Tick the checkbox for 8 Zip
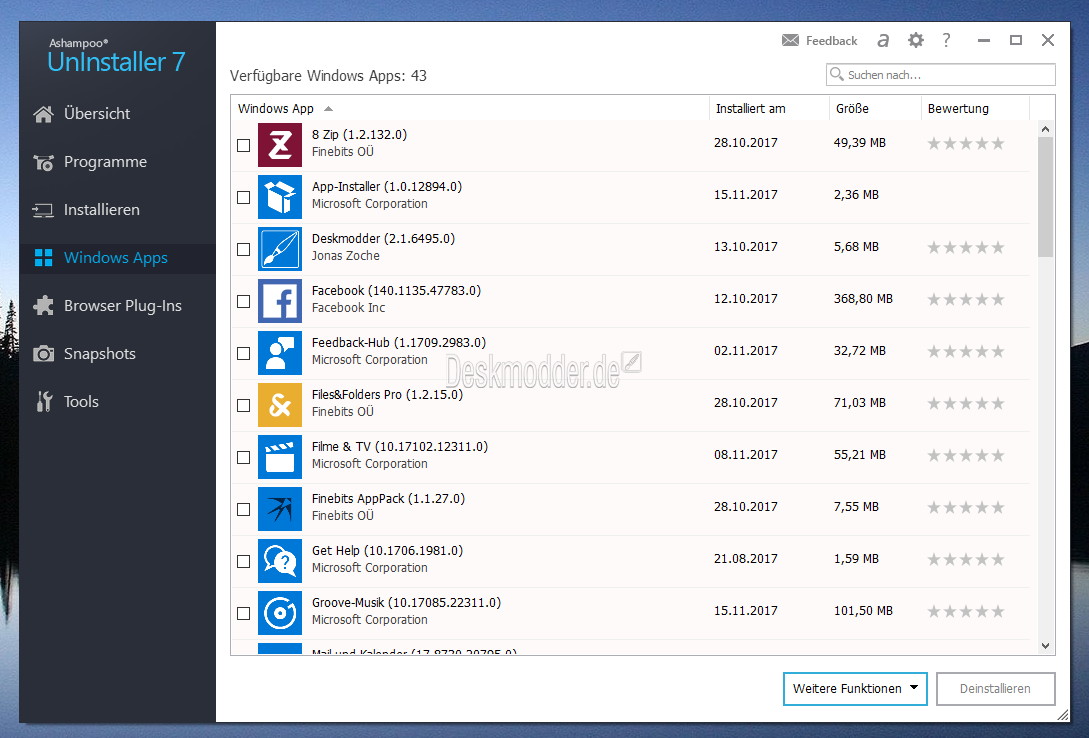 click(244, 145)
